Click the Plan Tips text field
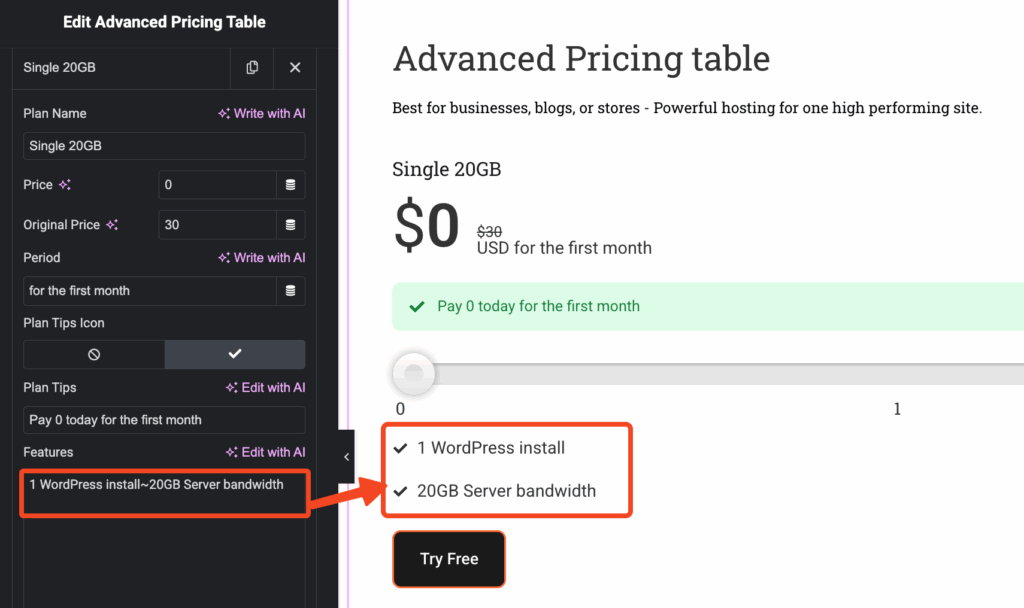1024x608 pixels. (164, 420)
